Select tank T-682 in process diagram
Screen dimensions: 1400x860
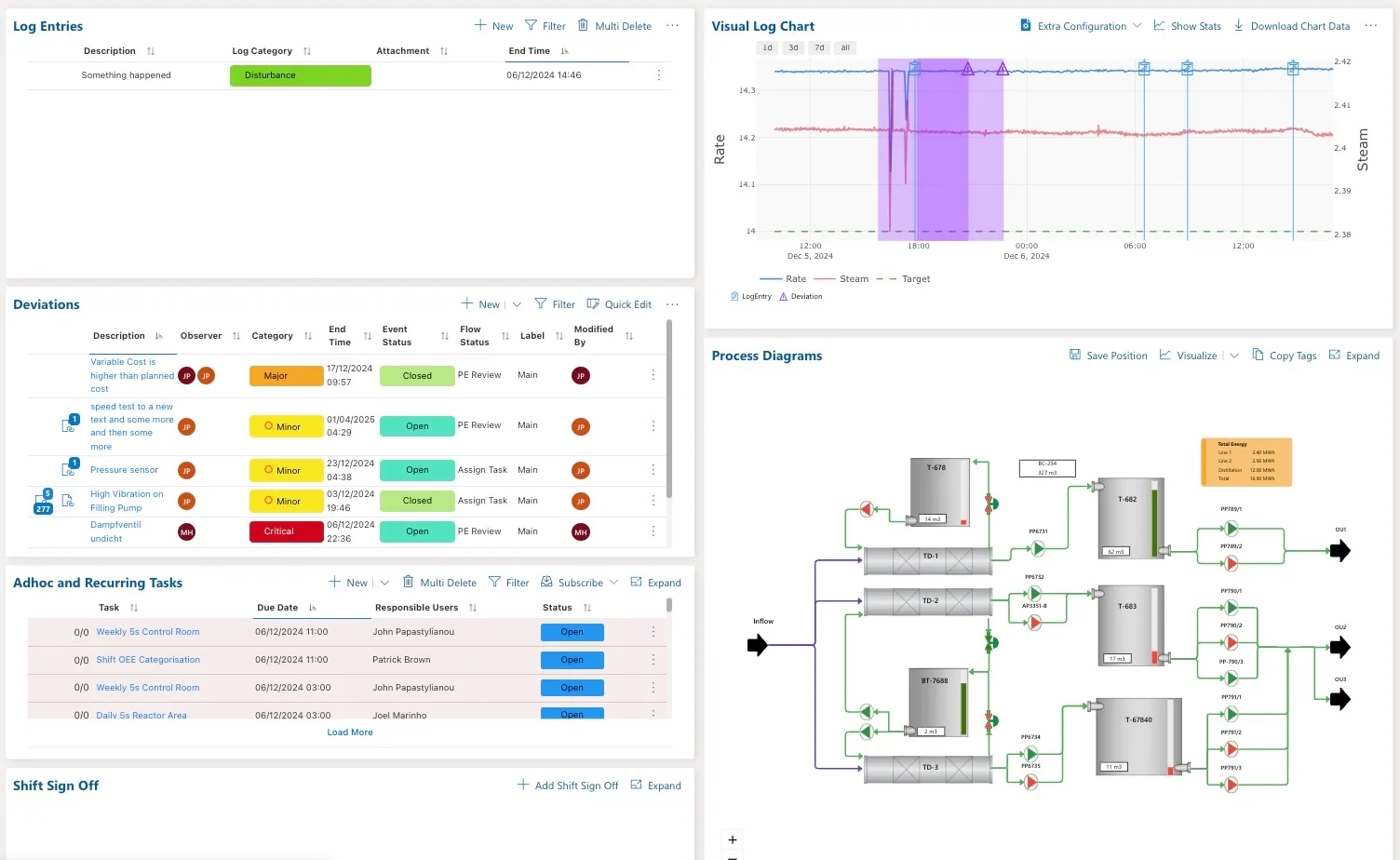[x=1131, y=518]
